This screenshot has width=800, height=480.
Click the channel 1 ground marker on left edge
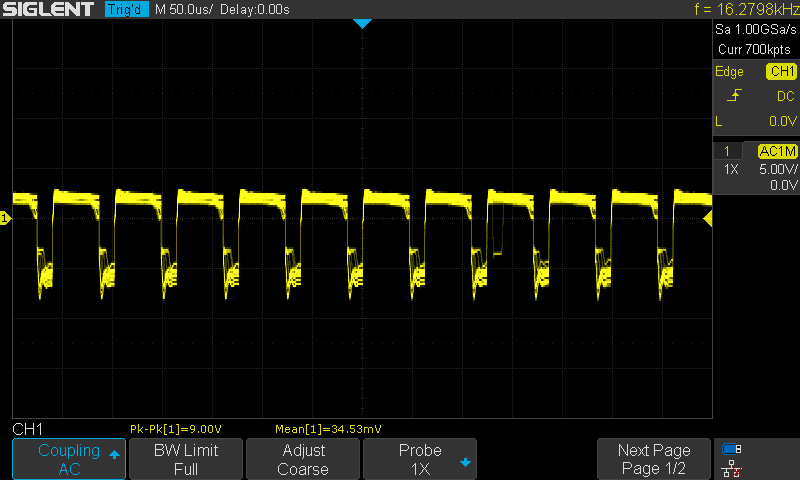(5, 218)
